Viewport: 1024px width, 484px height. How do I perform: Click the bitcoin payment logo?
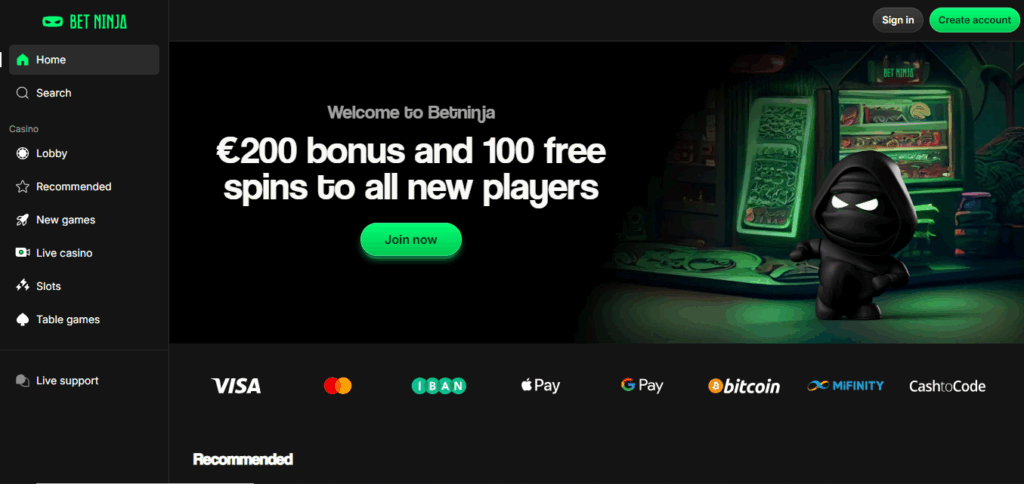pos(744,386)
